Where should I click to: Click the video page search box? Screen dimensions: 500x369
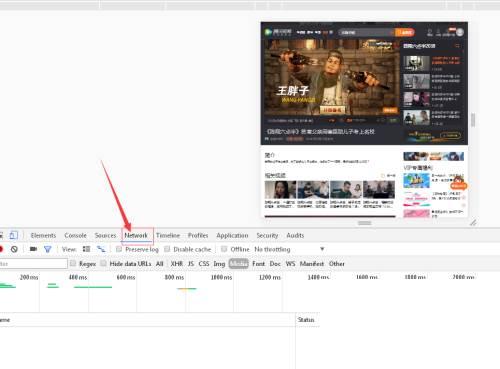(x=366, y=32)
